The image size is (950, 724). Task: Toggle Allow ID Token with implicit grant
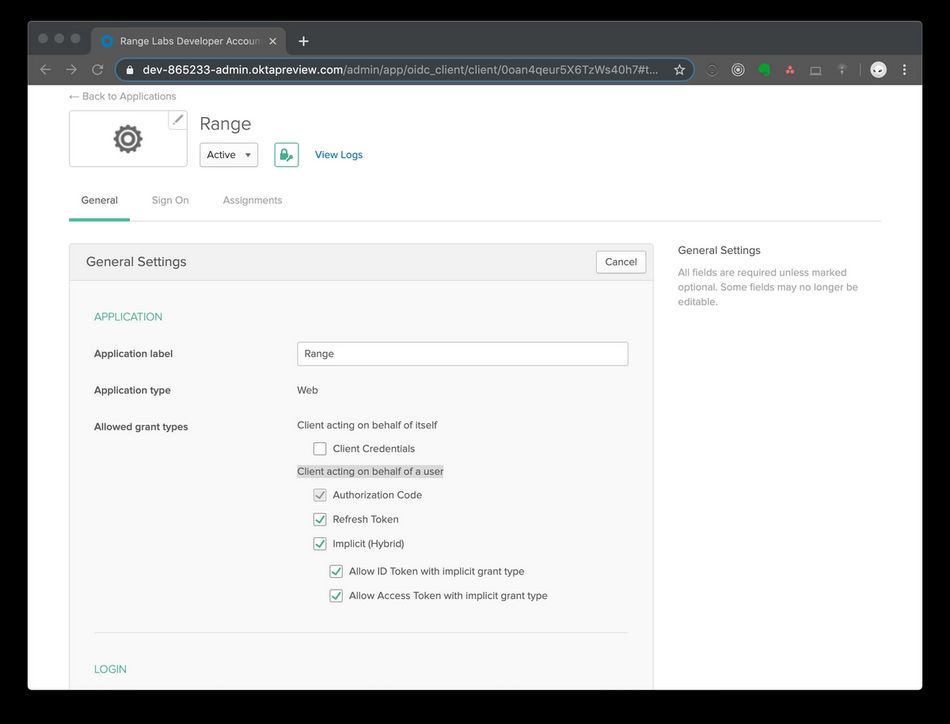pos(336,571)
